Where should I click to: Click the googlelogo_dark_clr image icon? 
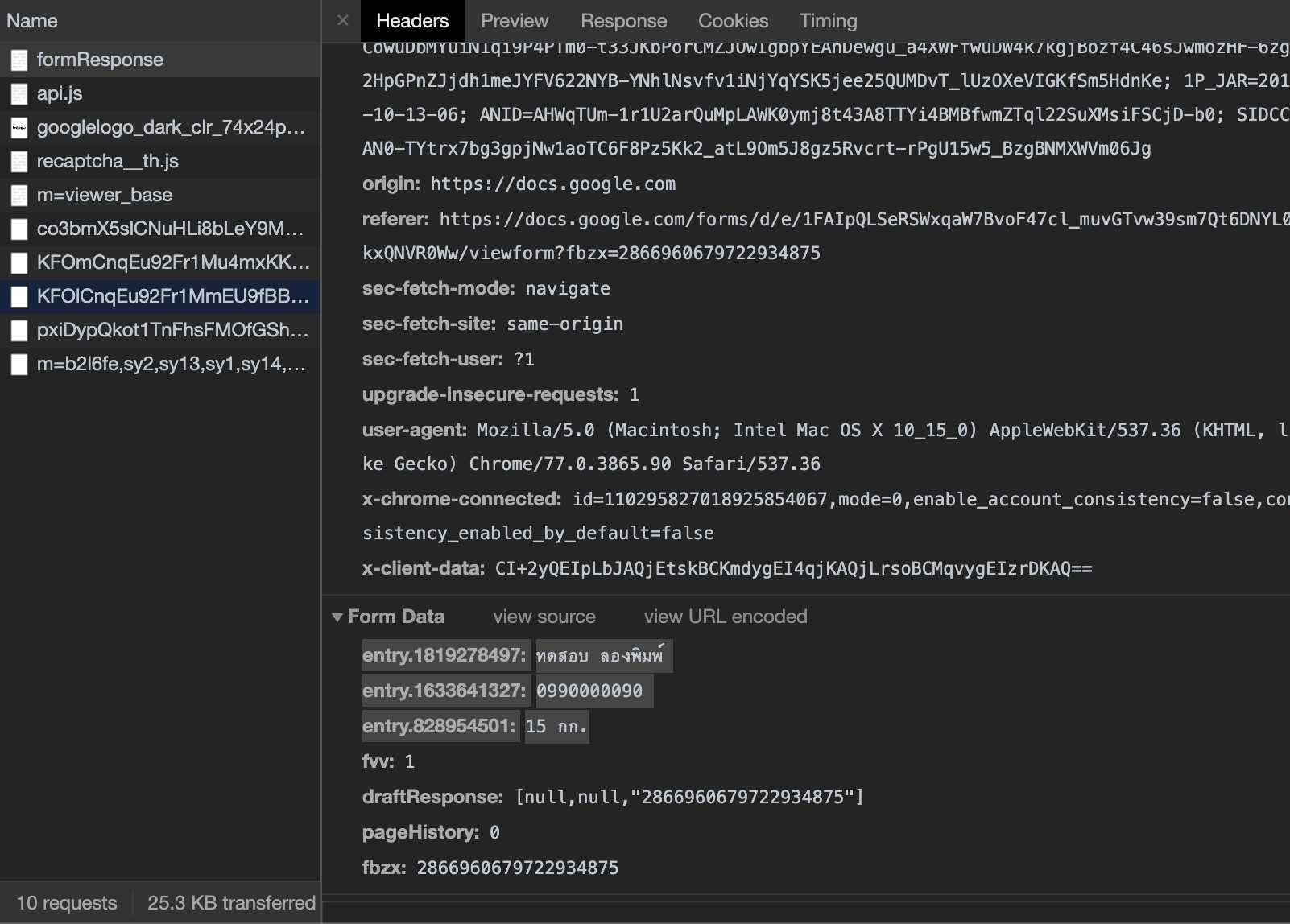(x=19, y=127)
